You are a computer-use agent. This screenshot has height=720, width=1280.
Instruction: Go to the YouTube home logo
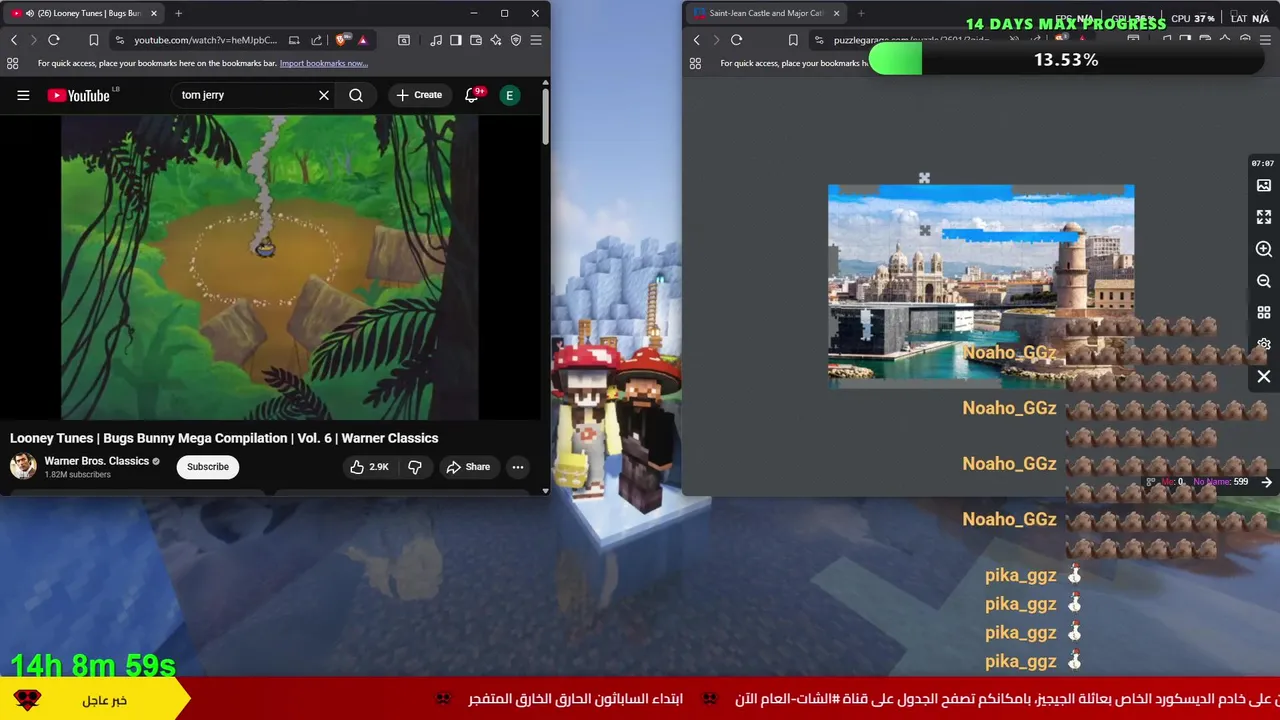pos(80,95)
